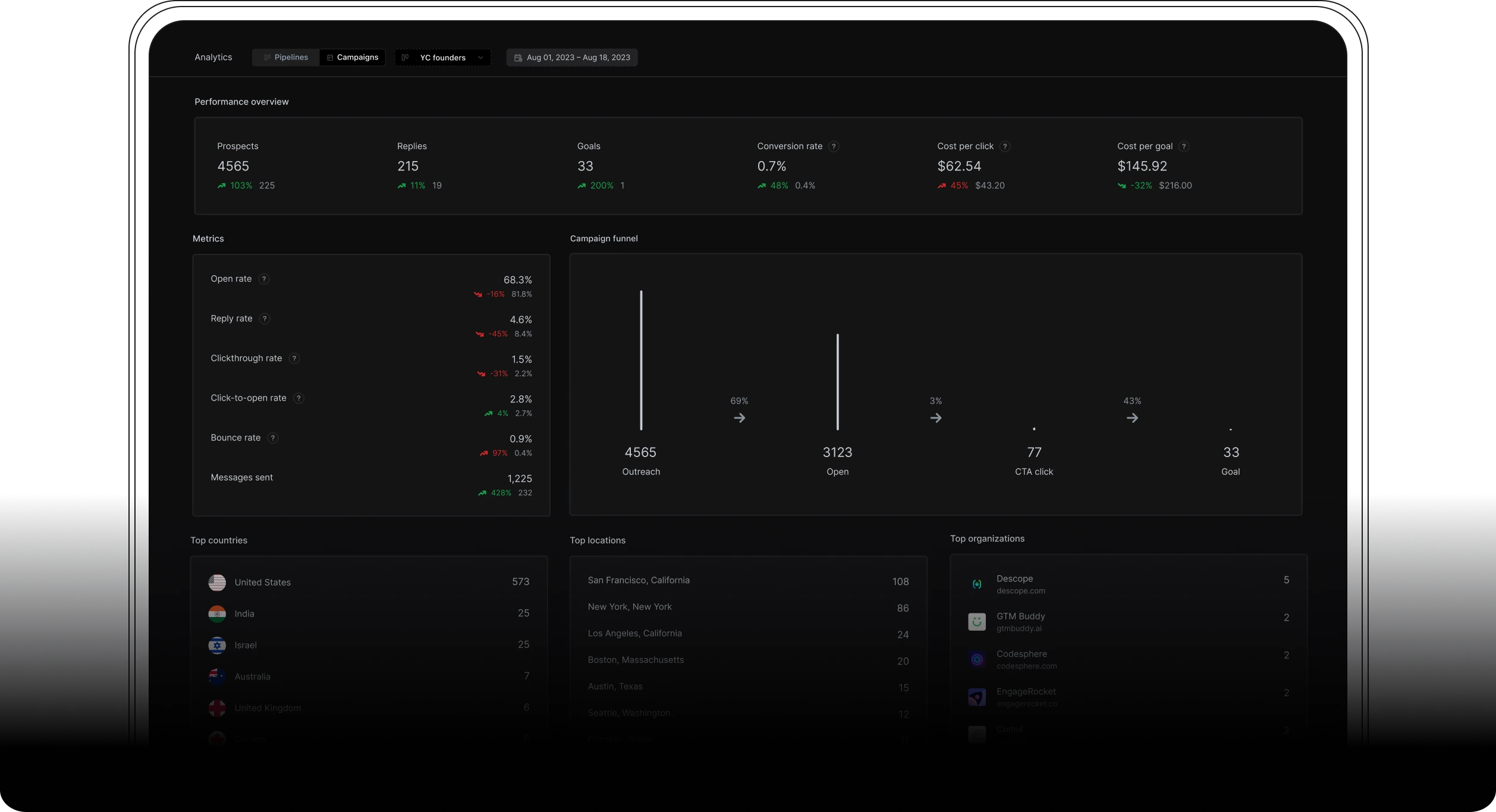Image resolution: width=1496 pixels, height=812 pixels.
Task: Select the United Kingdom country row
Action: (369, 708)
